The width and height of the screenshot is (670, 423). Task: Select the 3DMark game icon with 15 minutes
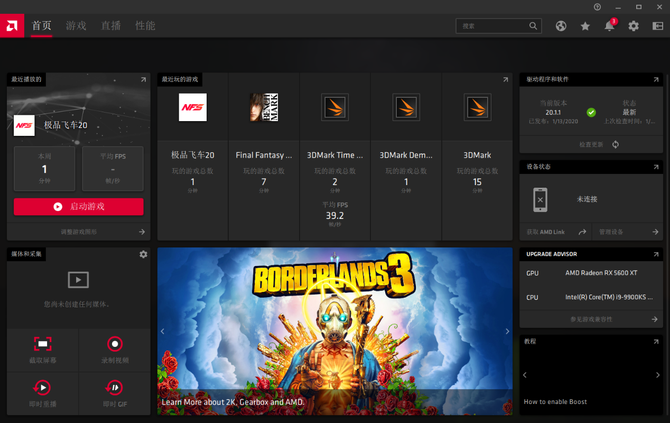[x=477, y=107]
